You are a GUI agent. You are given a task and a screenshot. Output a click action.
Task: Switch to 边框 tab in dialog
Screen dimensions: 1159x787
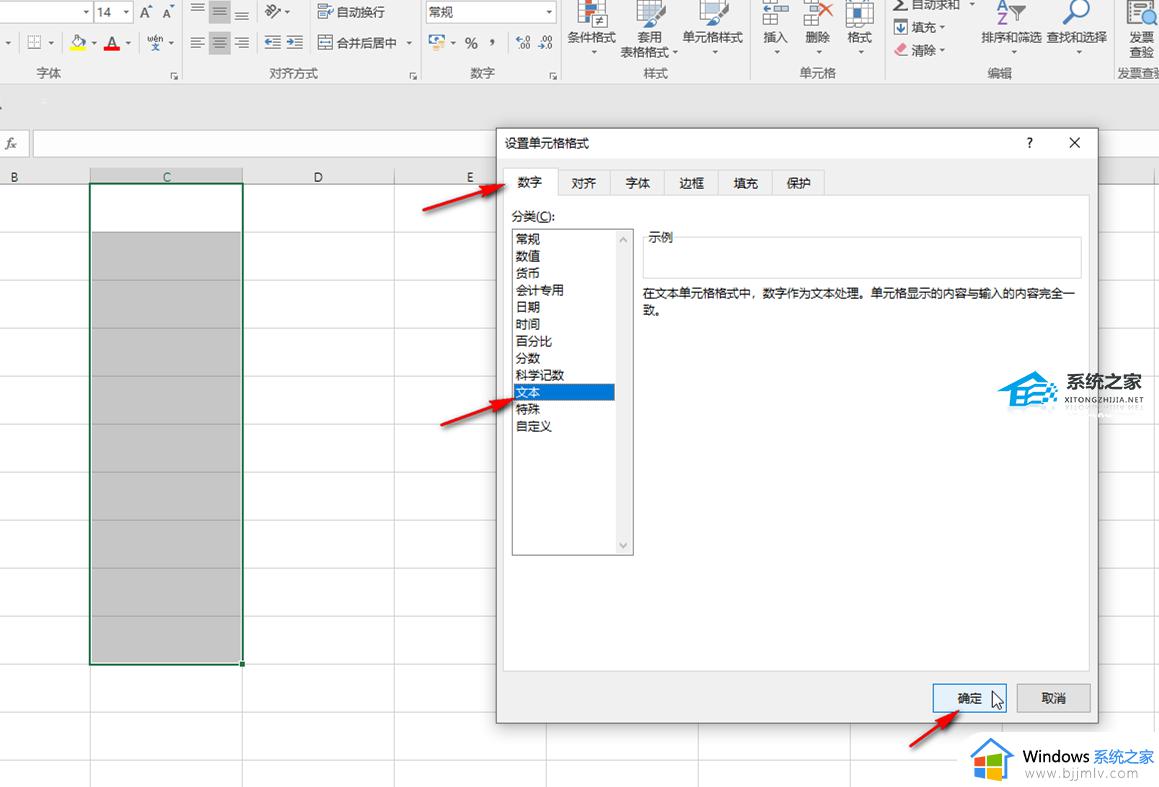click(691, 183)
